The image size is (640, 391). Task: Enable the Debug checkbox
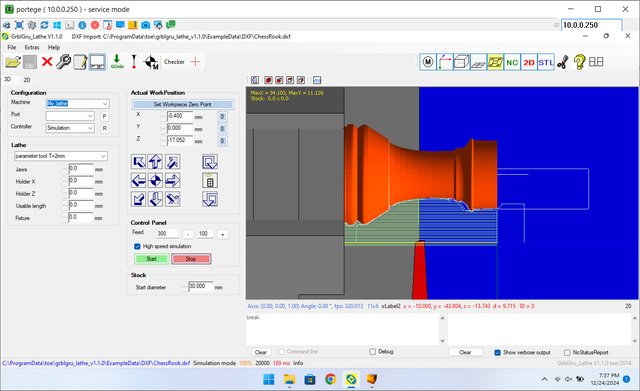(372, 351)
